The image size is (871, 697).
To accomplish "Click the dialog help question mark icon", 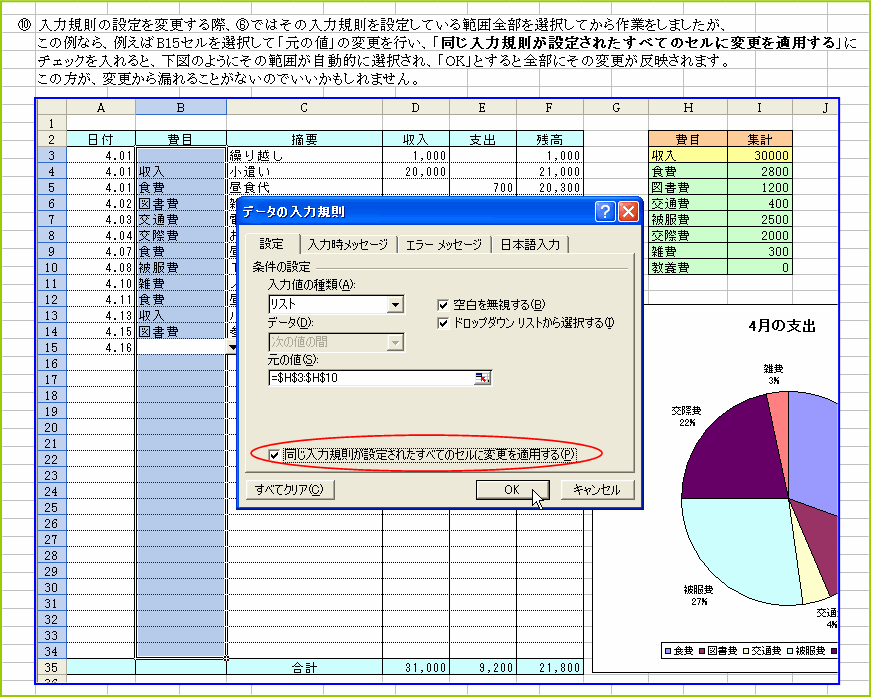I will (604, 212).
